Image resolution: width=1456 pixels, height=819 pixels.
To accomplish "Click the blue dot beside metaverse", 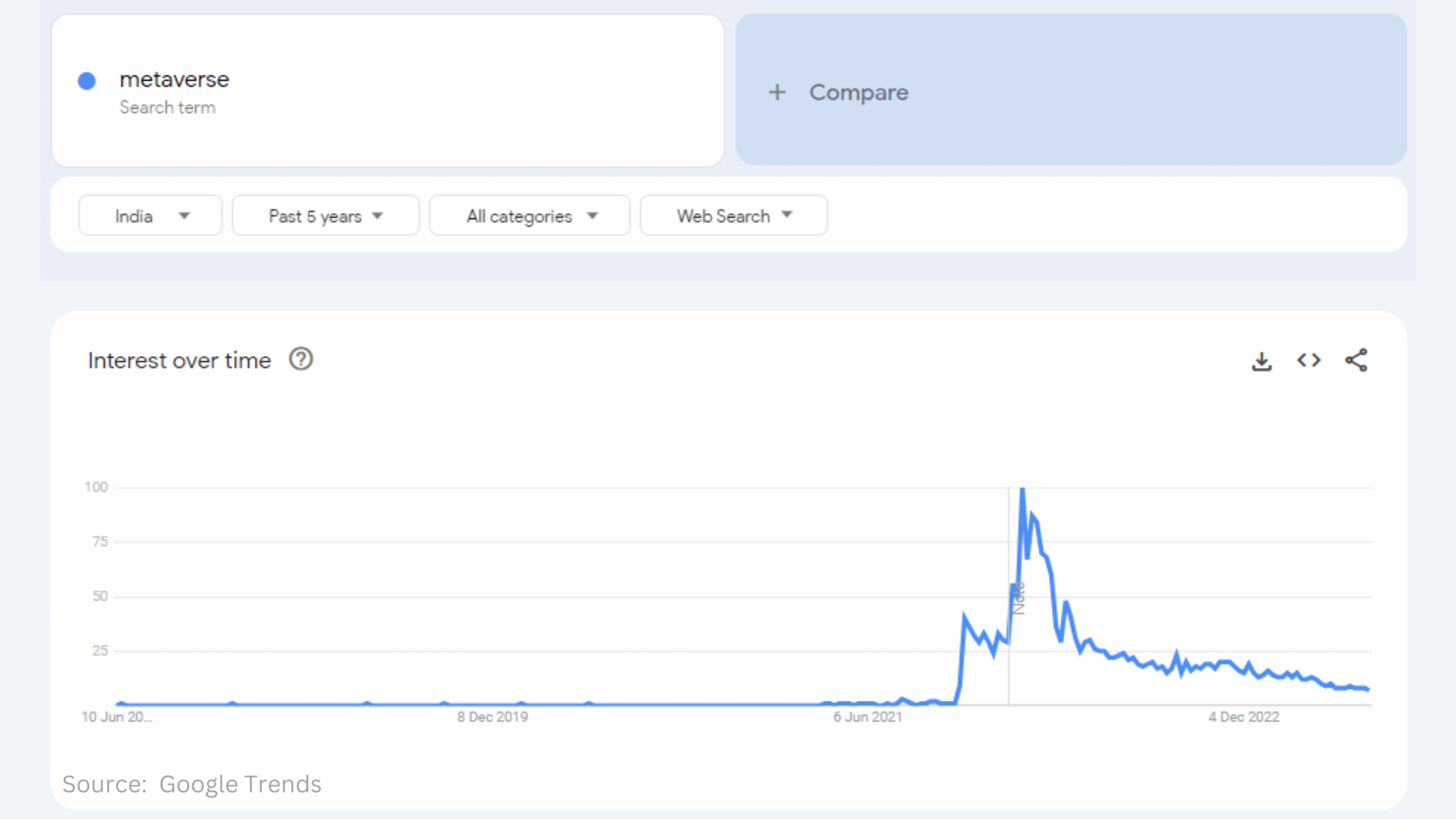I will point(86,81).
